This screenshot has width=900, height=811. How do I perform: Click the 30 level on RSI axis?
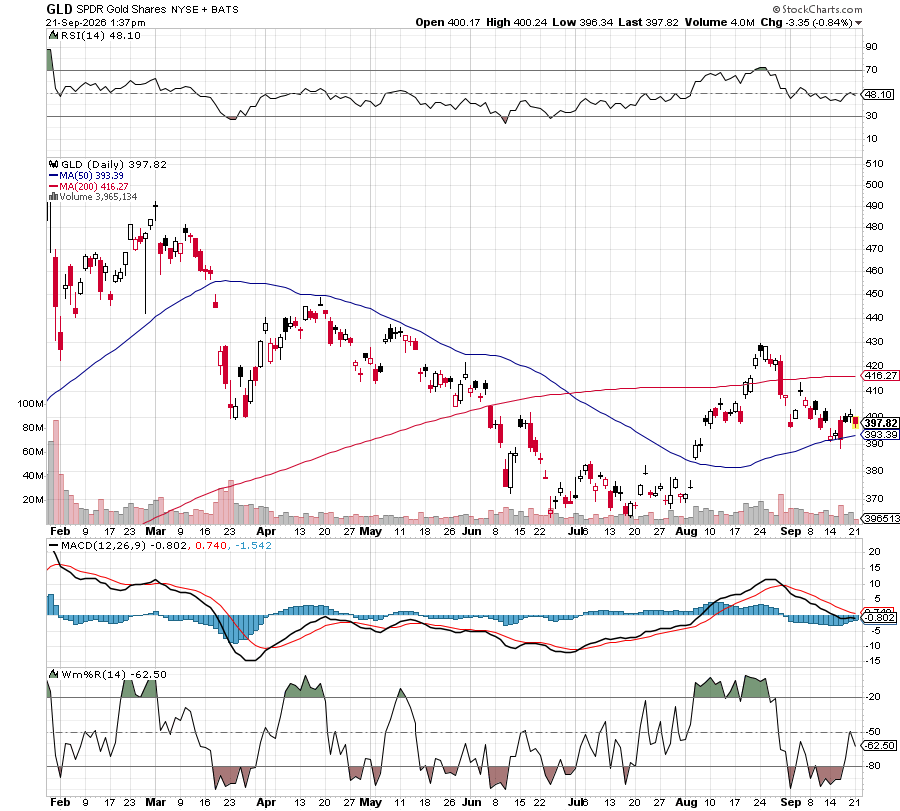(871, 115)
